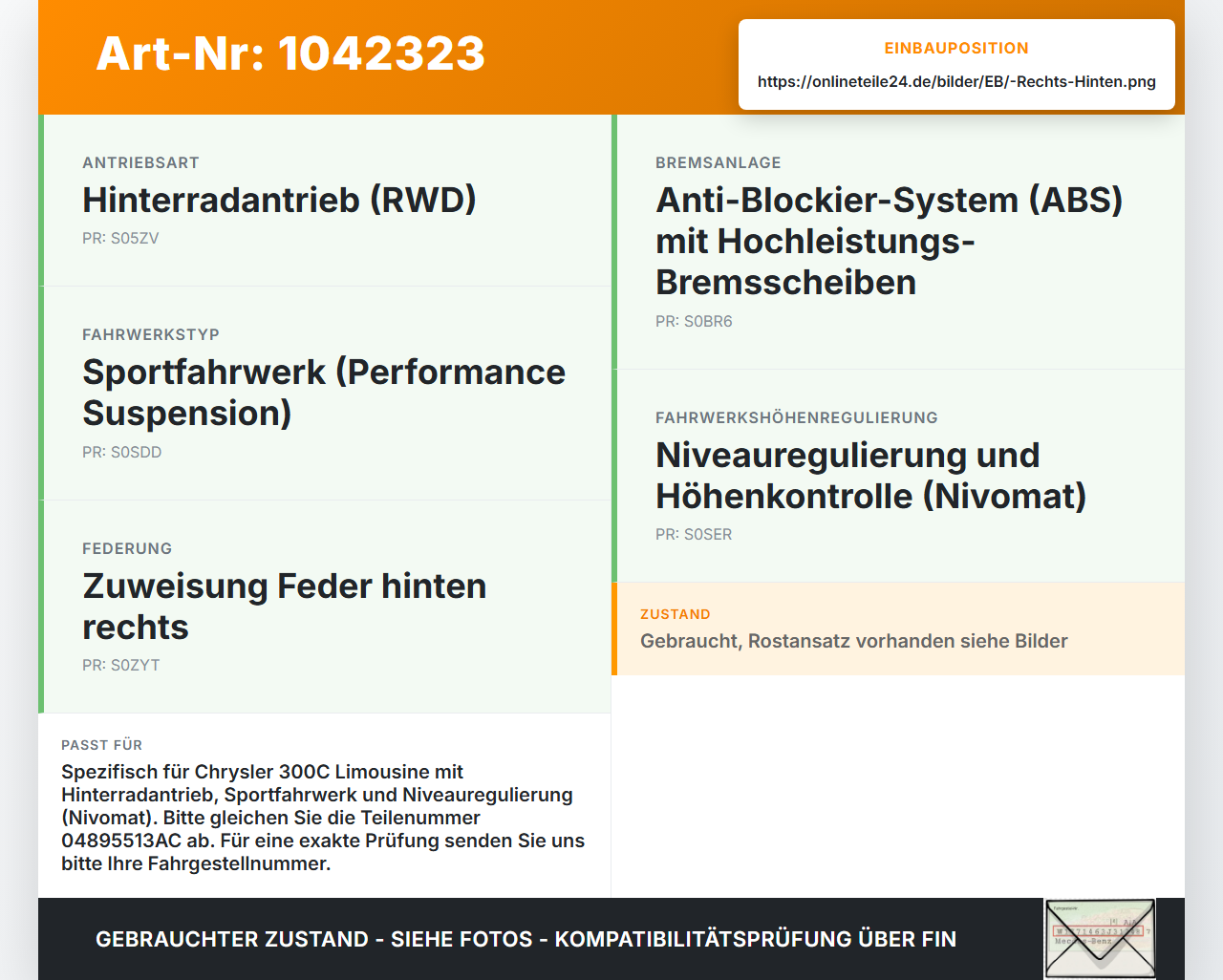Select the Sportfahrwerk (Performance Suspension) card
Image resolution: width=1223 pixels, height=980 pixels.
325,394
